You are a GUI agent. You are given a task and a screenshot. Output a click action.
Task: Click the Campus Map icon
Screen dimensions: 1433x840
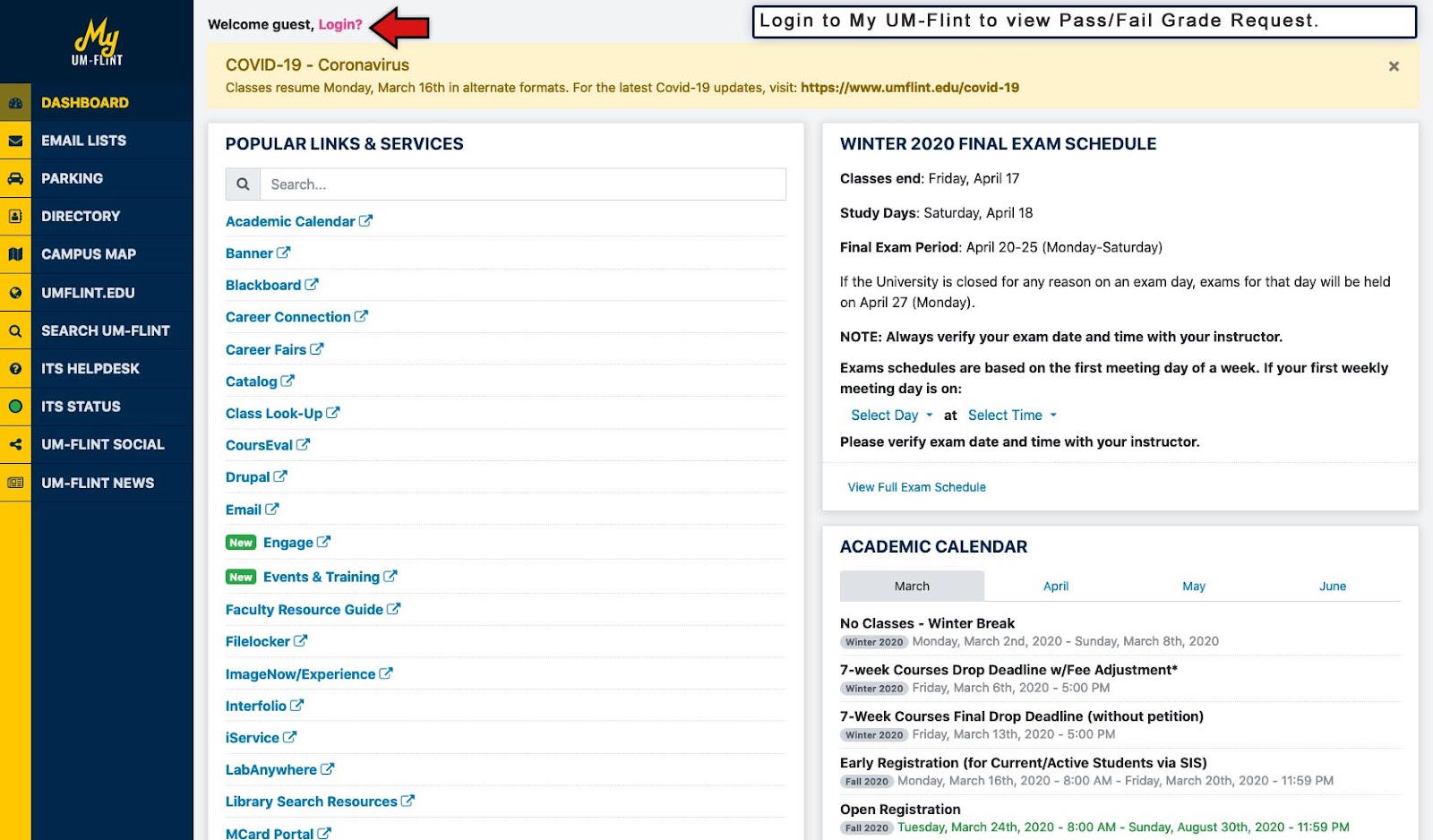click(x=15, y=254)
